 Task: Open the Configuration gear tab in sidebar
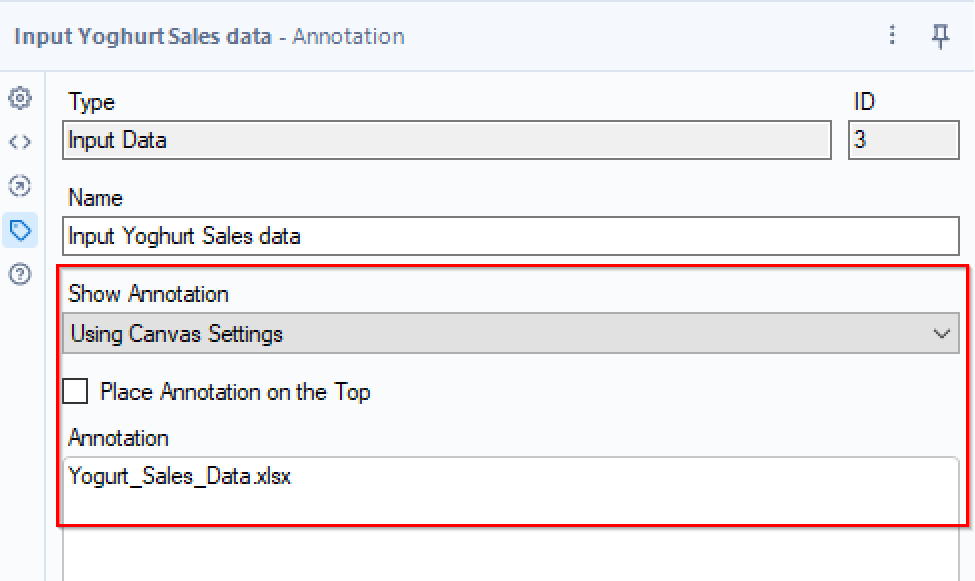(20, 98)
